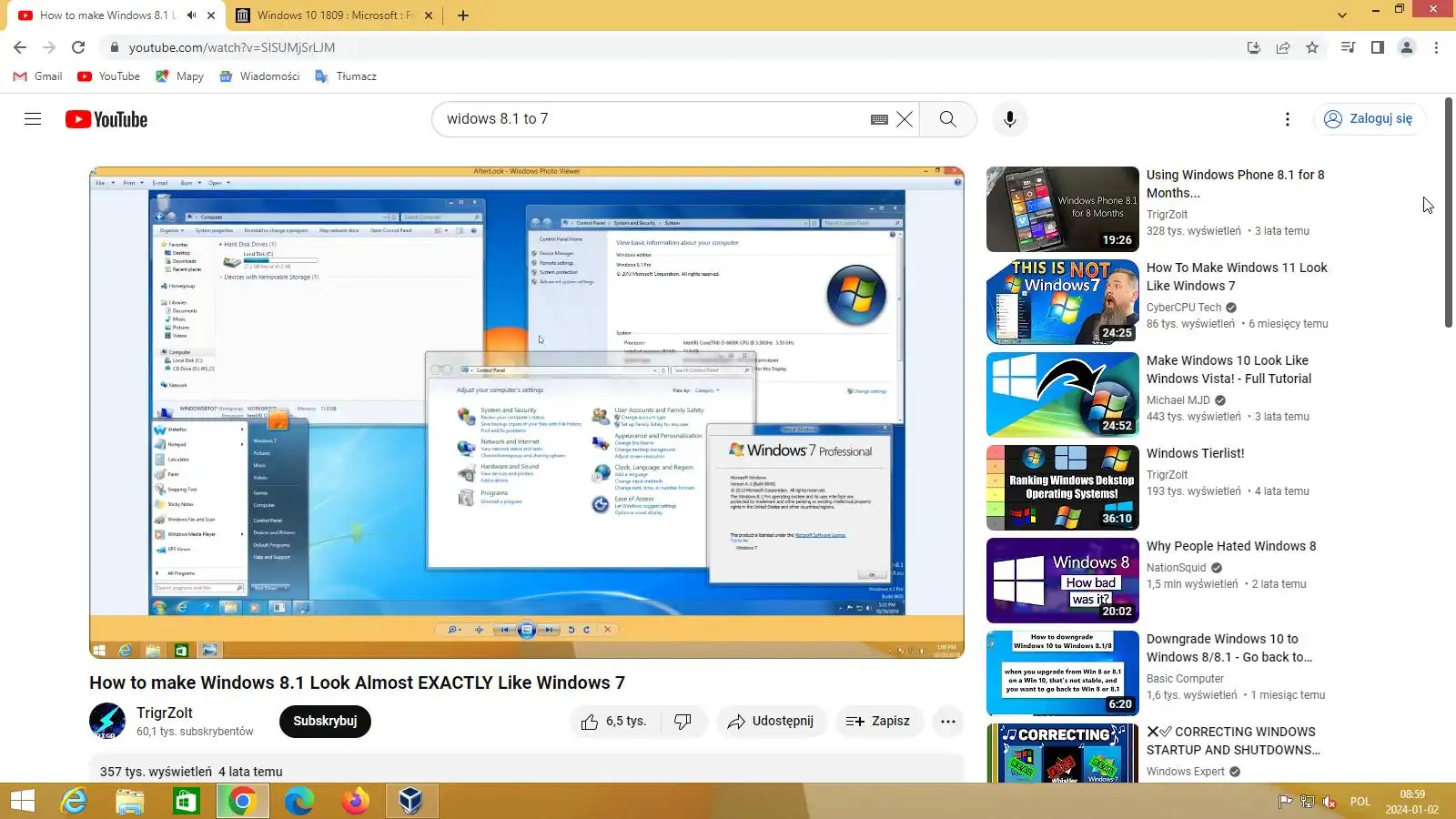This screenshot has width=1456, height=819.
Task: Visit Michael MJD channel from sidebar
Action: tap(1178, 400)
